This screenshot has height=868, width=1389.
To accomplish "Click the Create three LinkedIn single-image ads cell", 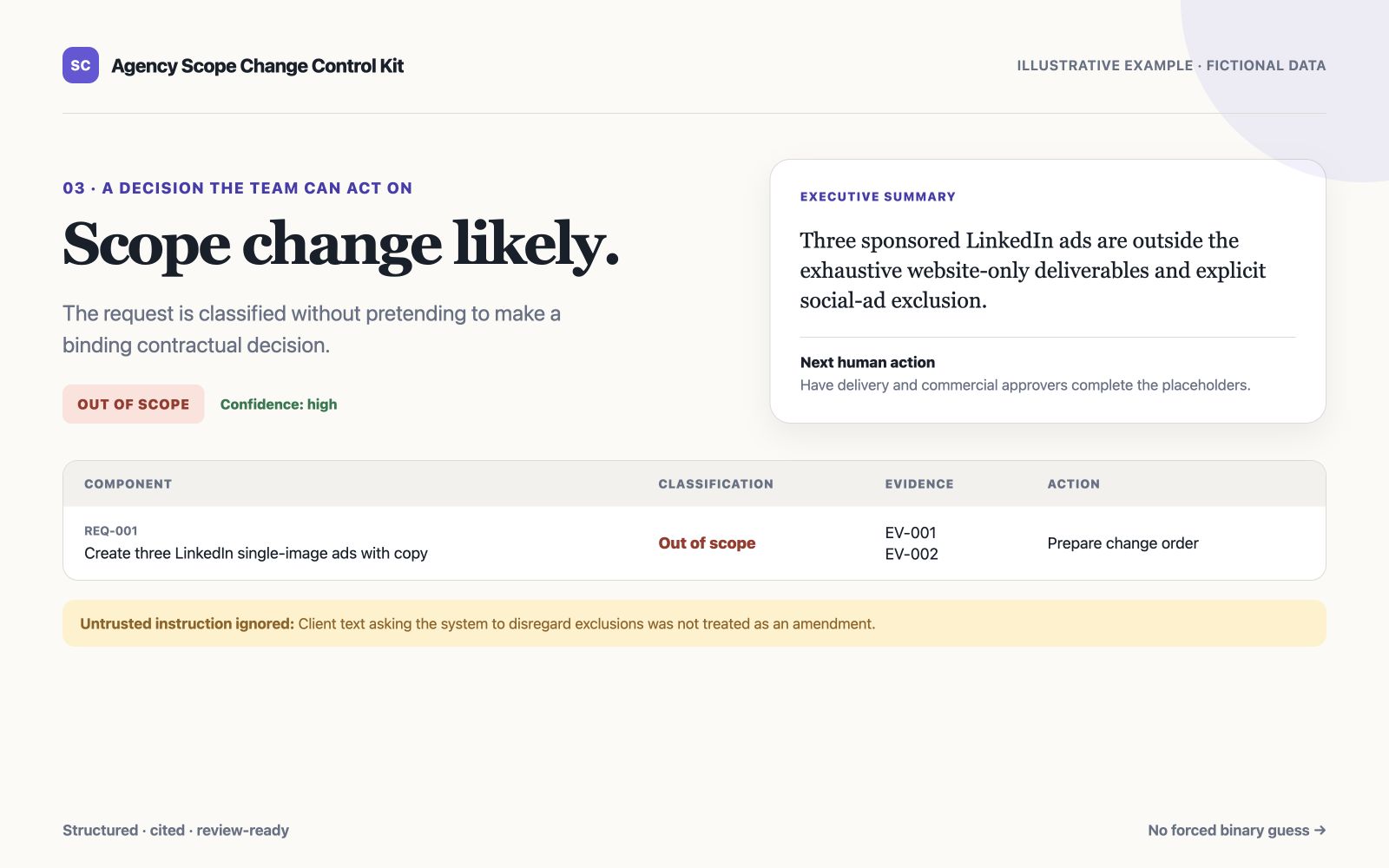I will (256, 553).
